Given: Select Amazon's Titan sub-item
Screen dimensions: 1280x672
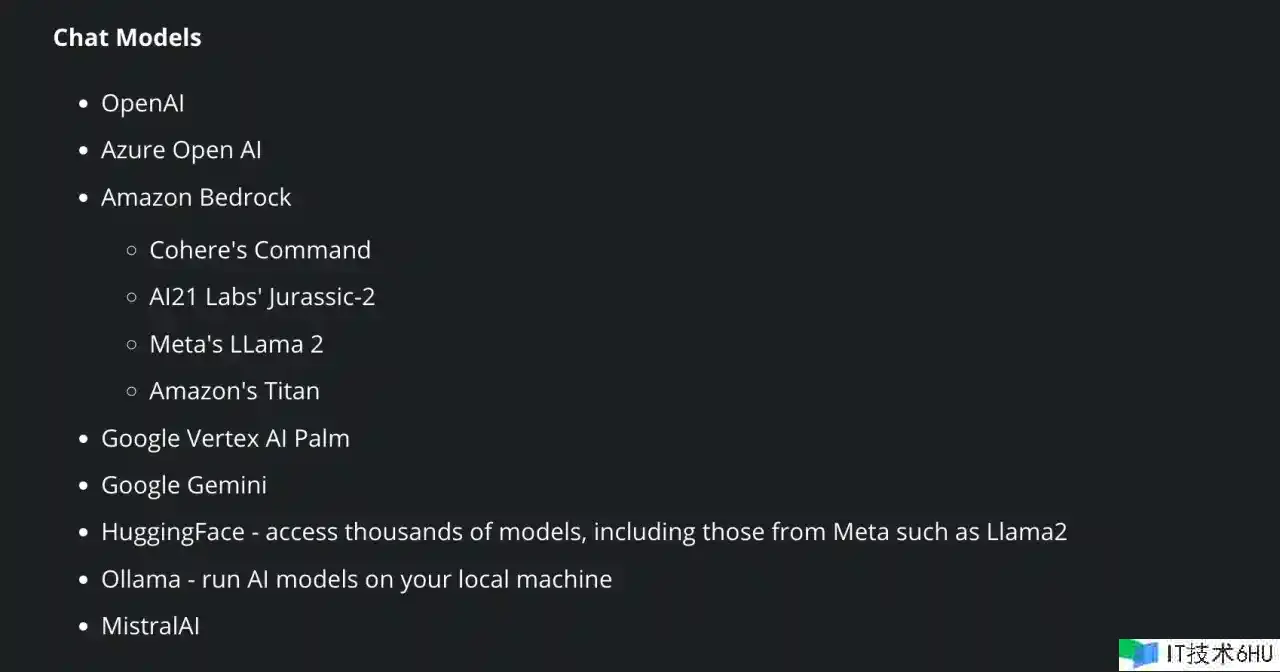Looking at the screenshot, I should pyautogui.click(x=234, y=391).
